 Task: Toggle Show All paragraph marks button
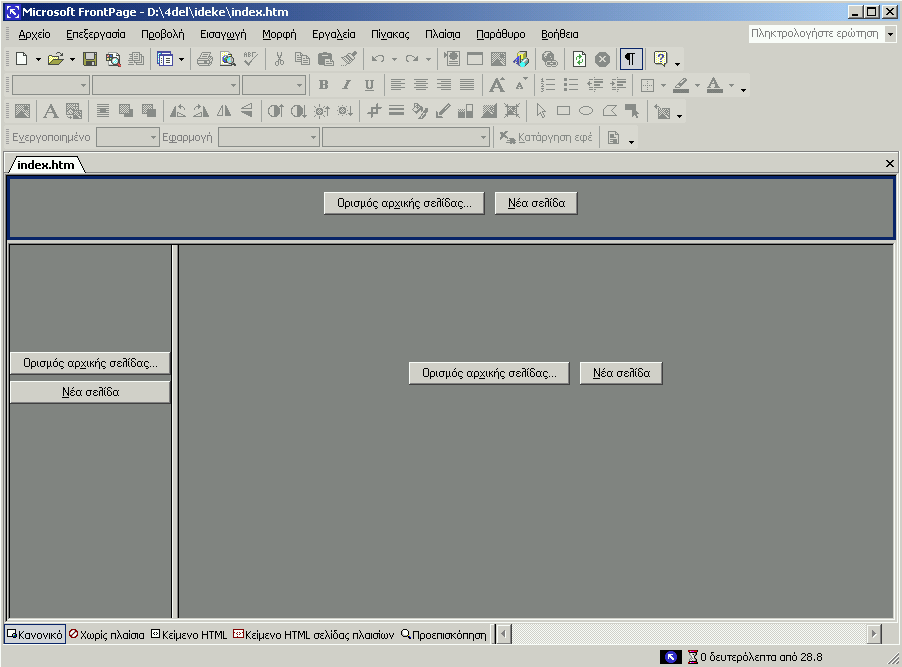coord(631,59)
